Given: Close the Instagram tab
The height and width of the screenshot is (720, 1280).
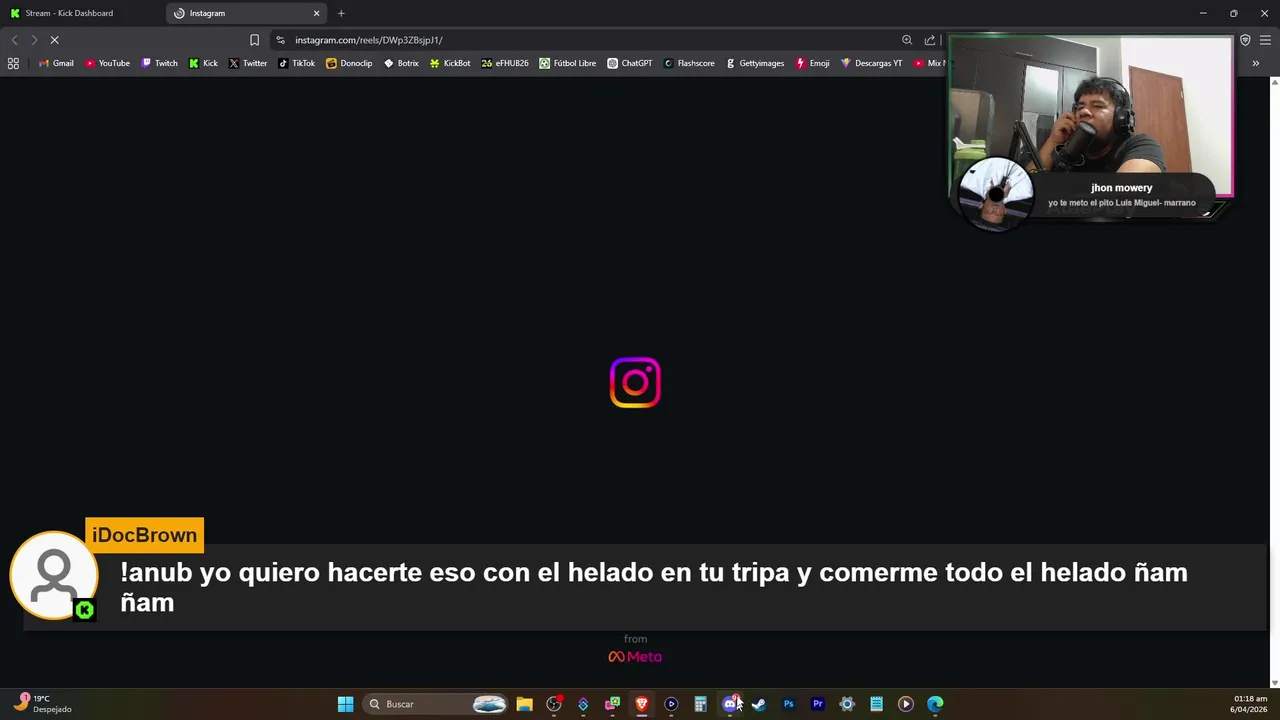Looking at the screenshot, I should click(317, 13).
